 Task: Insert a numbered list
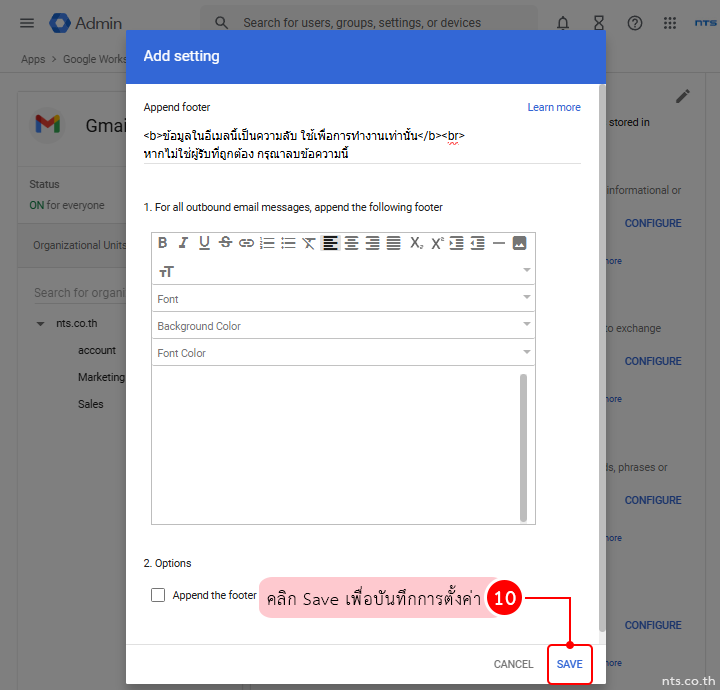point(267,243)
